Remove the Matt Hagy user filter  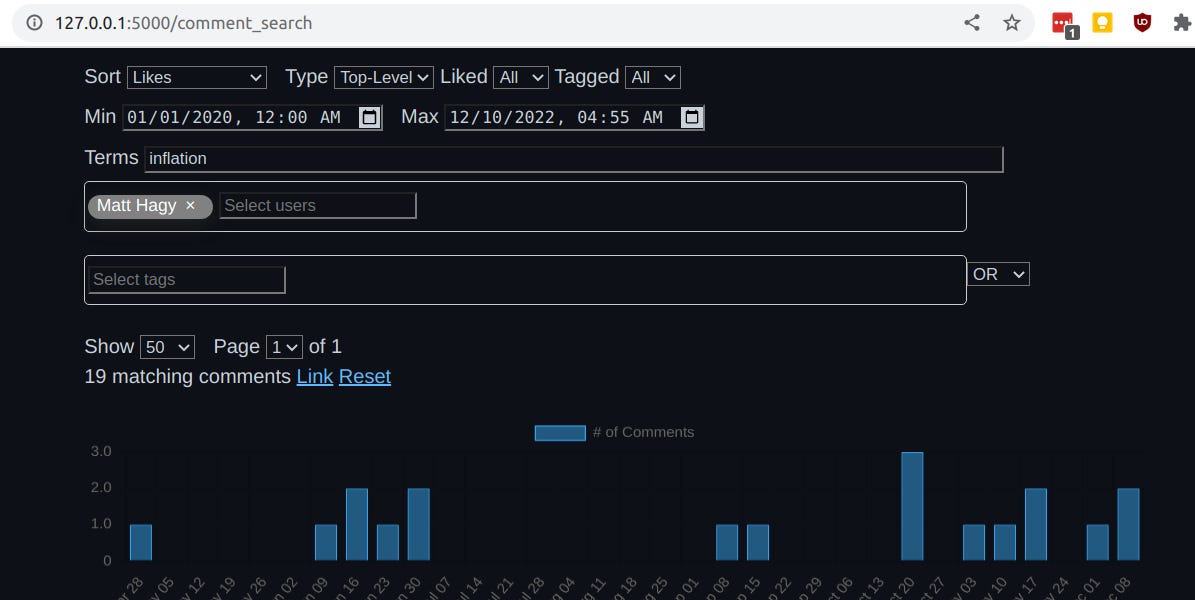click(190, 206)
